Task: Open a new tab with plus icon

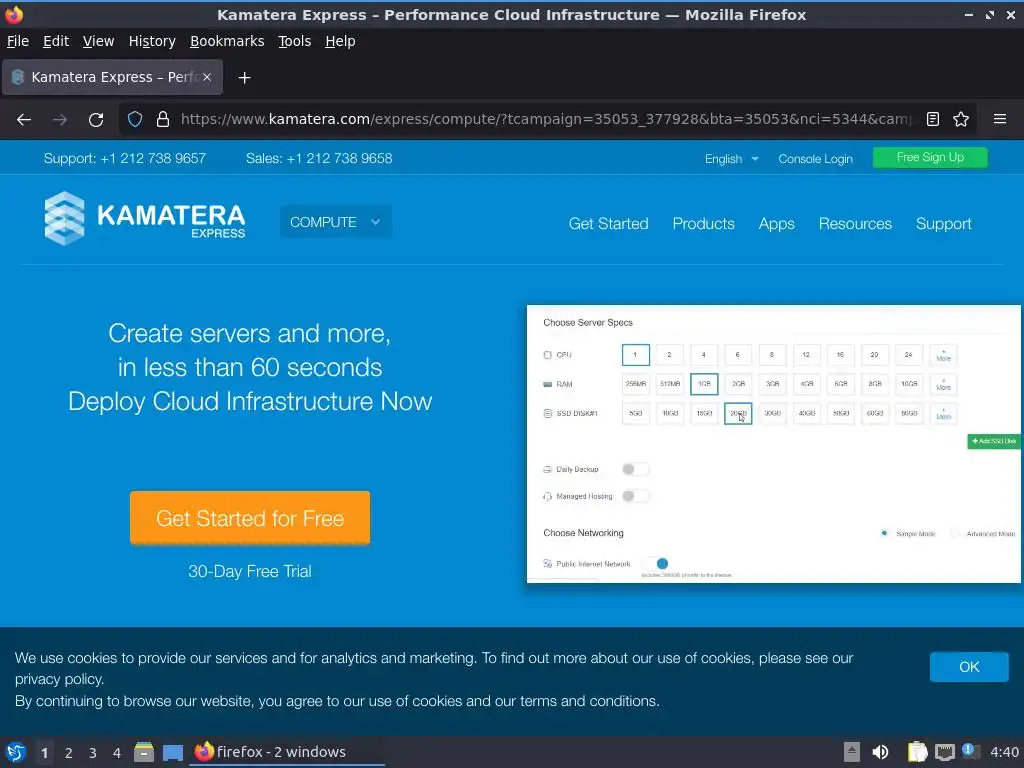Action: tap(244, 78)
